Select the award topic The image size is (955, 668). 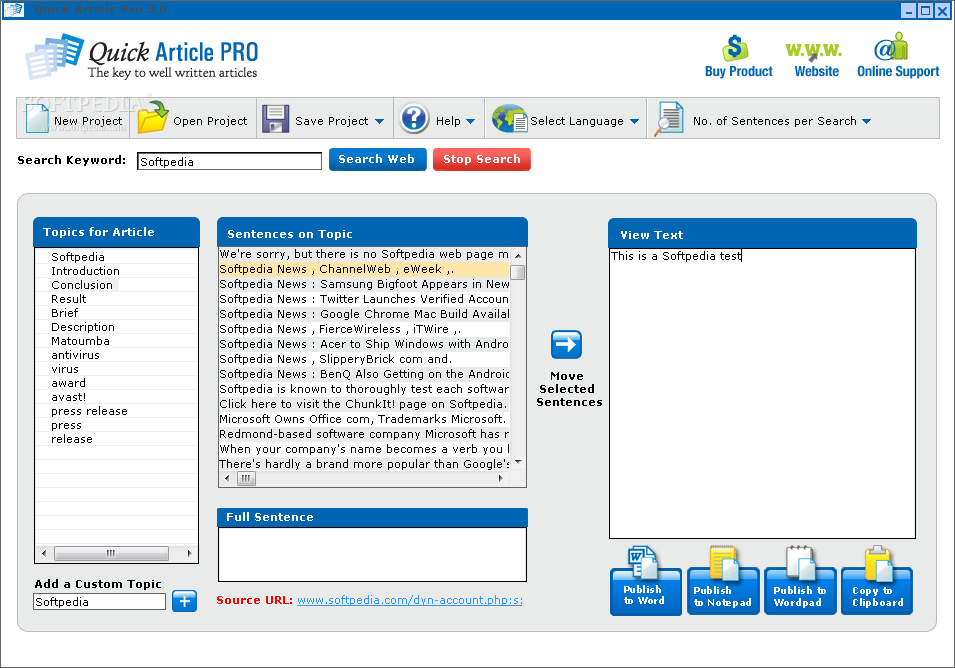tap(69, 383)
